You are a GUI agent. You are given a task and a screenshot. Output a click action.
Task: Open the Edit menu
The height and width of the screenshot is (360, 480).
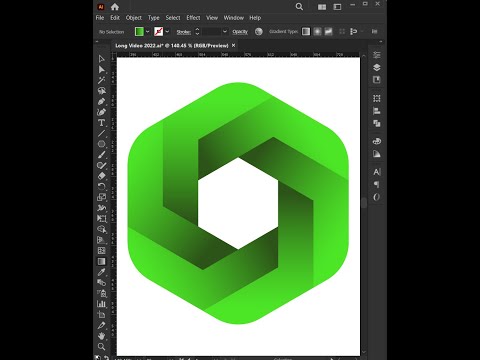[115, 18]
